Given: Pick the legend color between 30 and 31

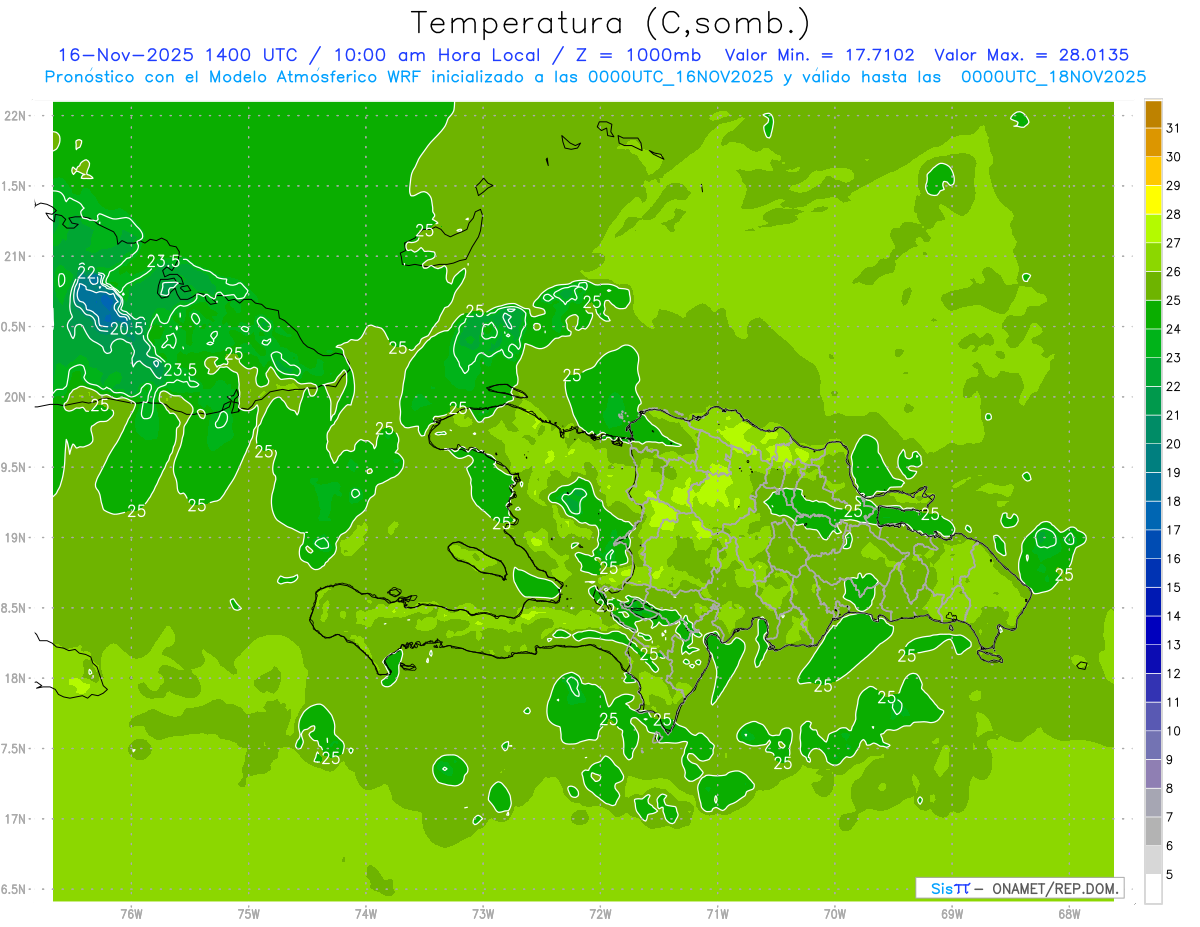Looking at the screenshot, I should coord(1153,143).
